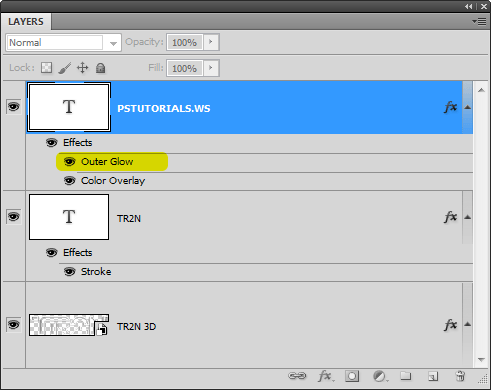The image size is (491, 390).
Task: Enable Lock transparent pixels
Action: pos(46,68)
